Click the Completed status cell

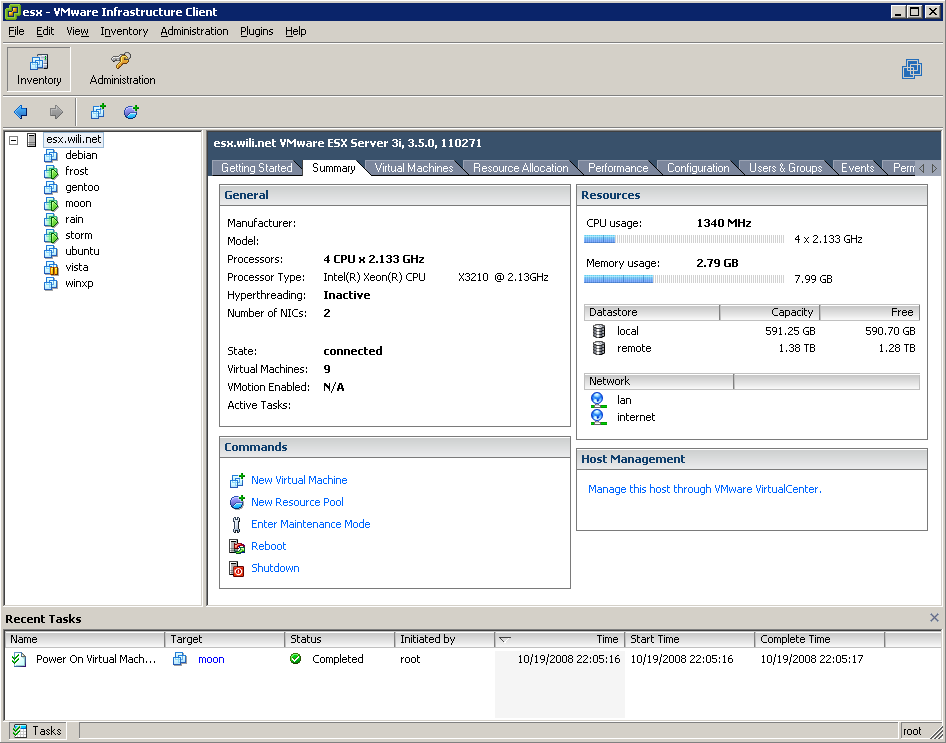338,660
